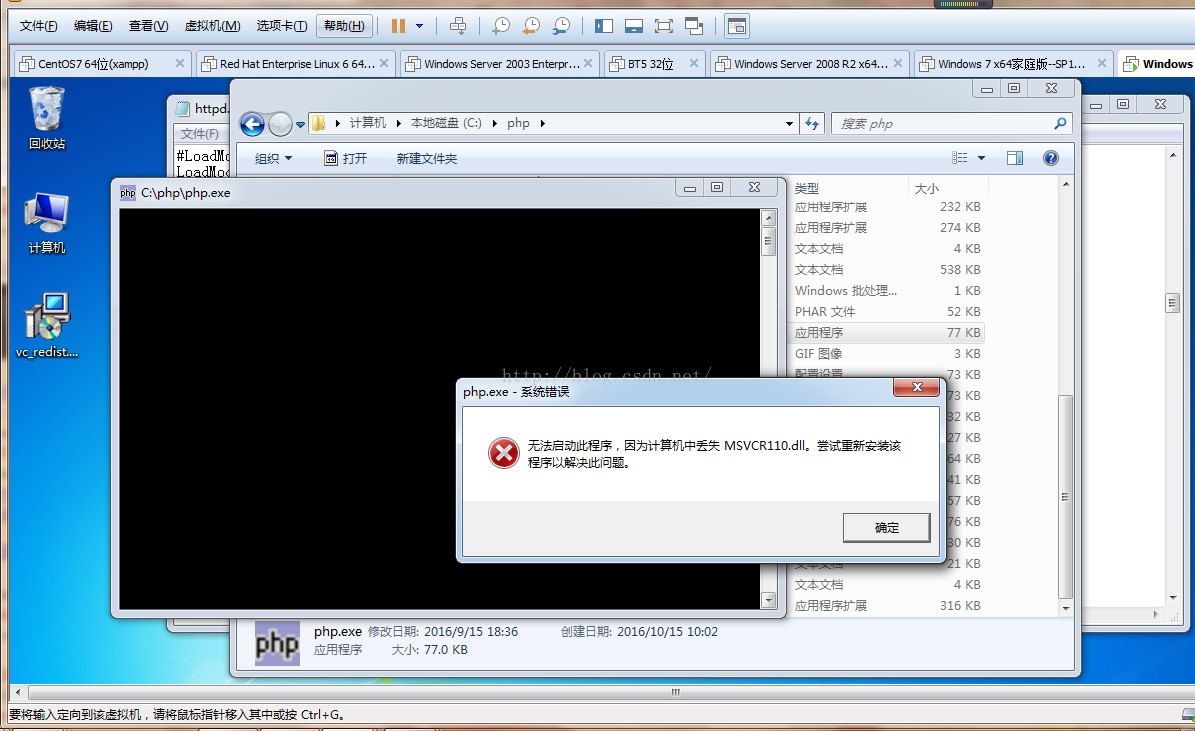This screenshot has height=731, width=1195.
Task: Close the Red Hat Enterprise Linux tab
Action: point(384,63)
